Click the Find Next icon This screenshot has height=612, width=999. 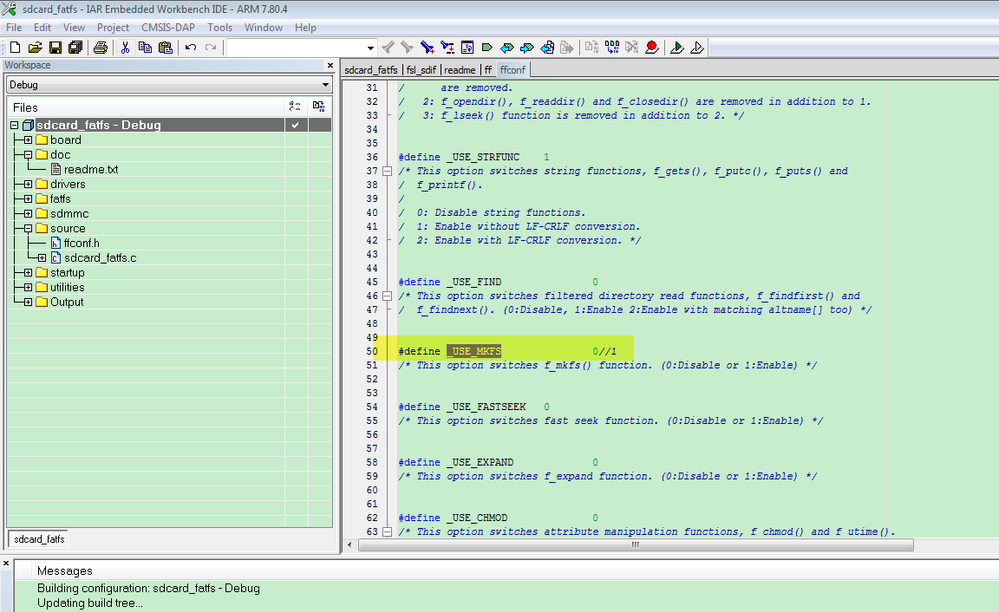click(406, 48)
